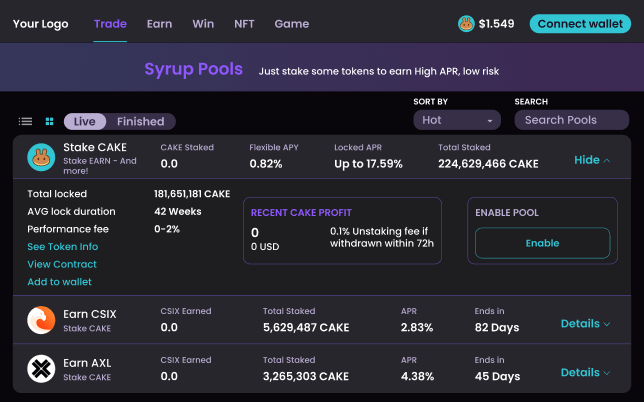Screen dimensions: 644x402
Task: Click the CSIX token icon
Action: 41,320
